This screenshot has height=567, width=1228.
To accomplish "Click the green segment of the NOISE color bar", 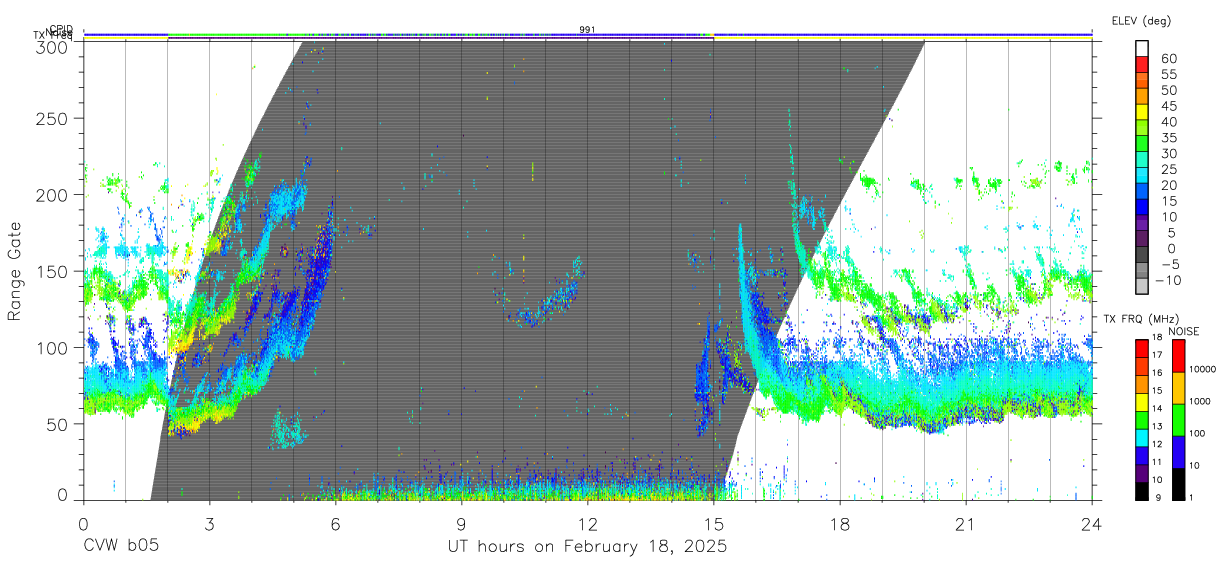I will [x=1177, y=419].
